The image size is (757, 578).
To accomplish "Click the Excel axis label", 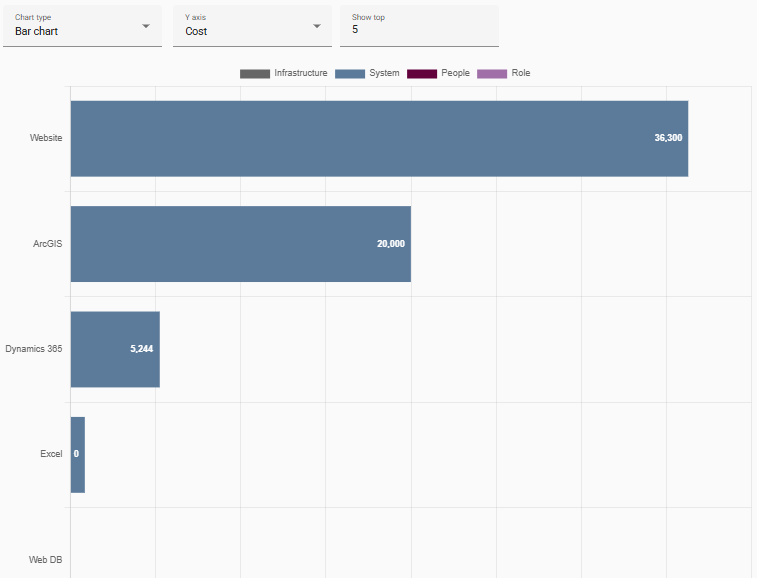I will click(x=51, y=454).
